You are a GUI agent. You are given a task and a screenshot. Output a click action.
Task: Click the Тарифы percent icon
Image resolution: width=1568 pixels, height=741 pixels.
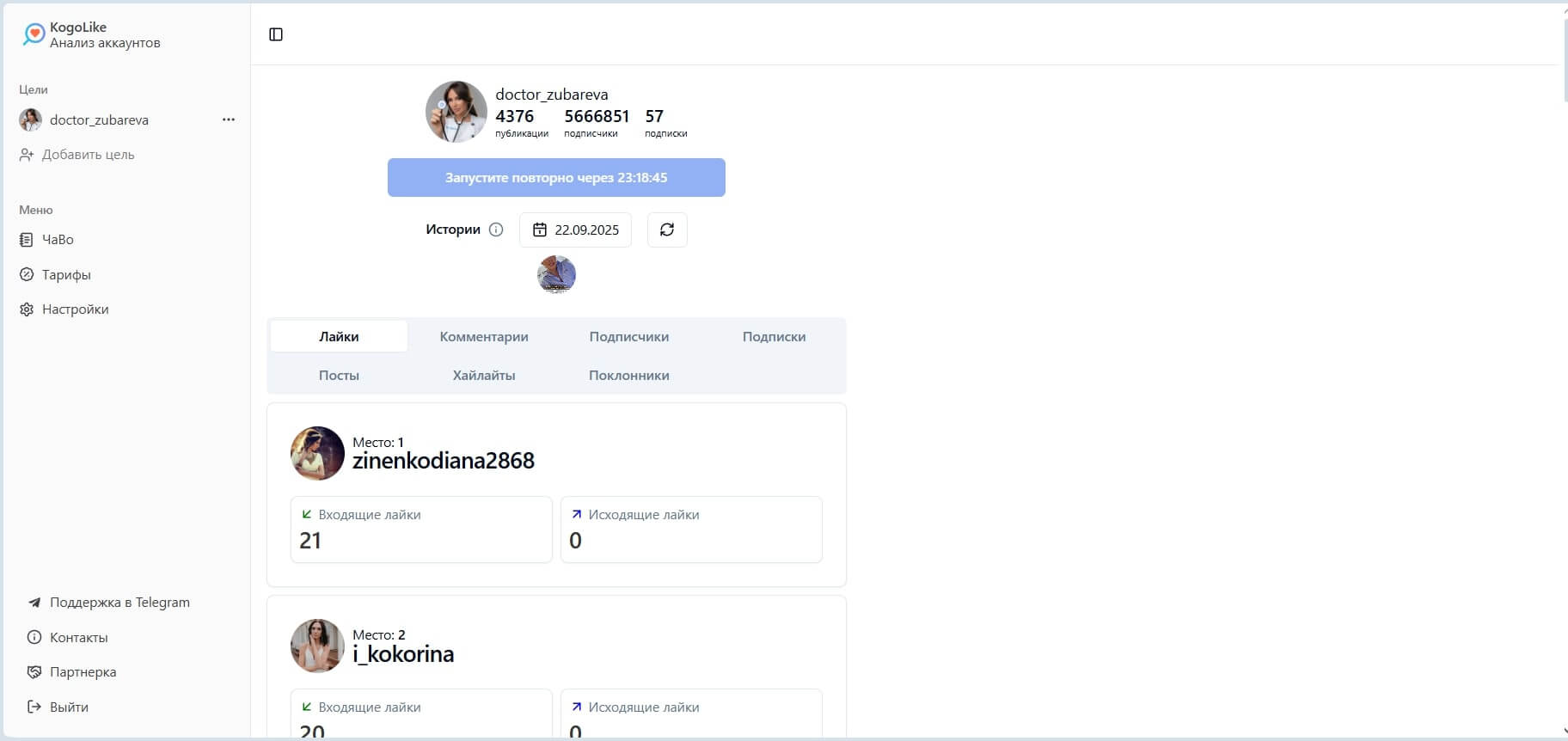coord(27,274)
